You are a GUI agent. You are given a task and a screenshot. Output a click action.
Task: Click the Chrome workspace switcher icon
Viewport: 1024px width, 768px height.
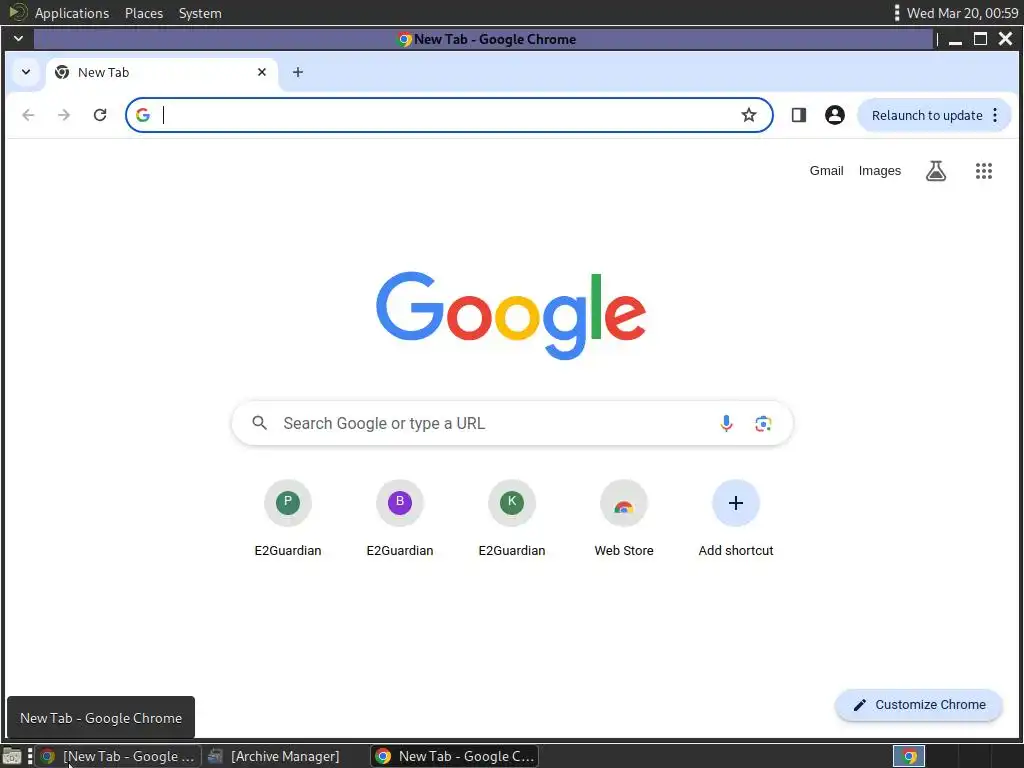pyautogui.click(x=908, y=757)
